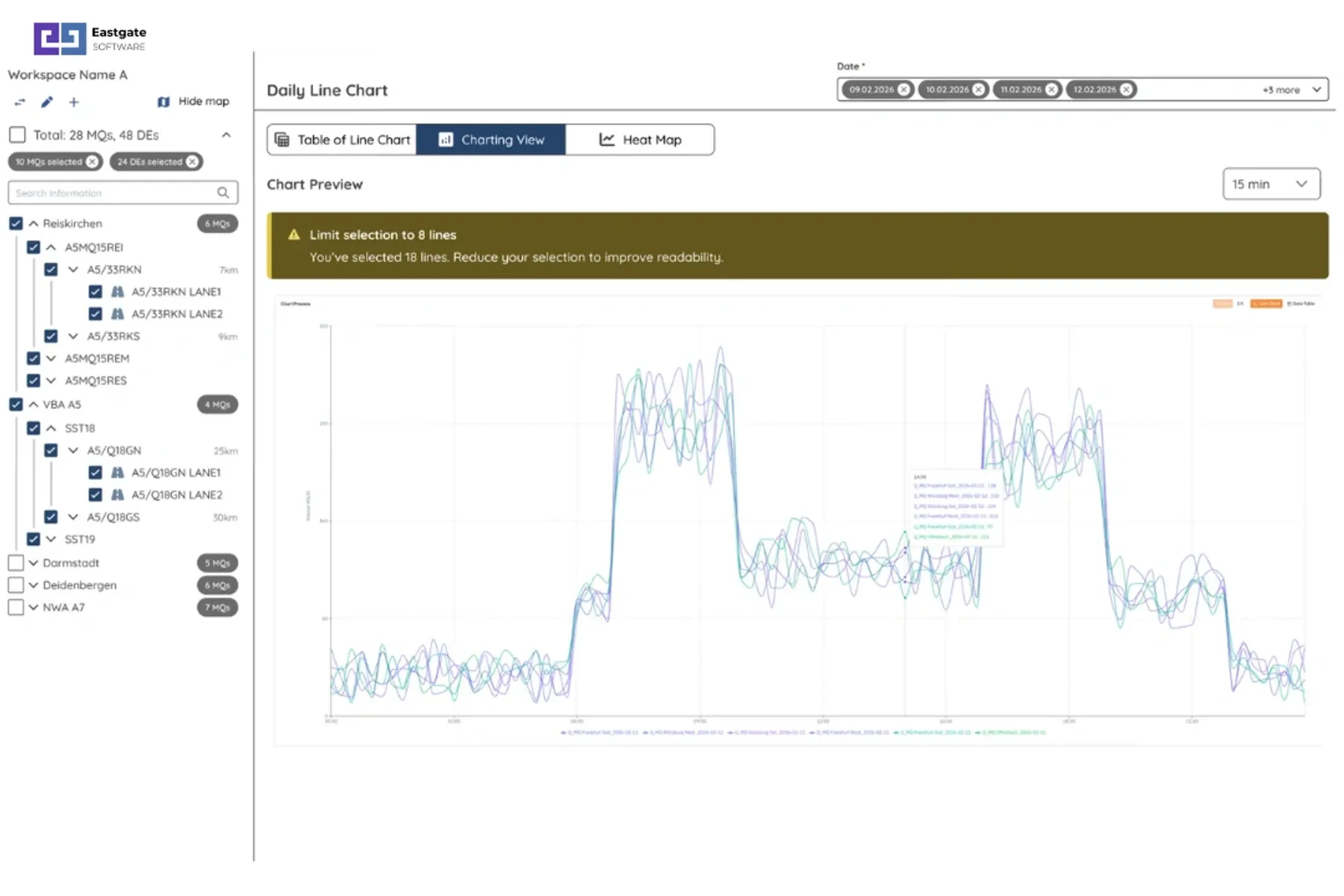The image size is (1344, 896).
Task: Click the Search information input field
Action: 112,193
